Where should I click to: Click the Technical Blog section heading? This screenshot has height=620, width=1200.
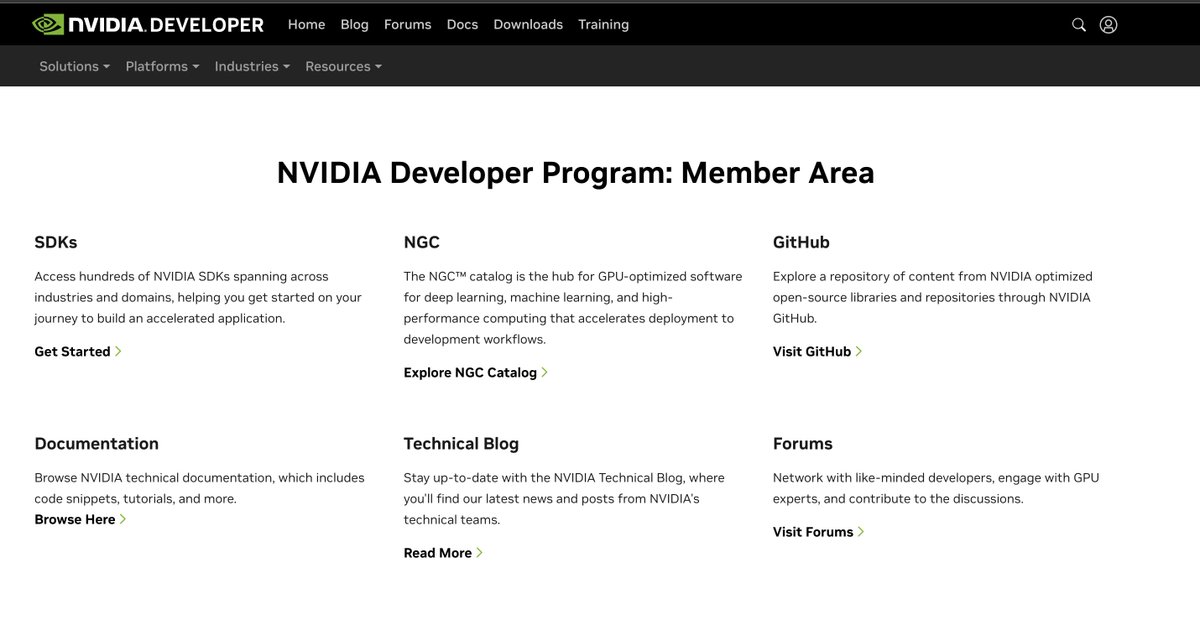click(461, 443)
